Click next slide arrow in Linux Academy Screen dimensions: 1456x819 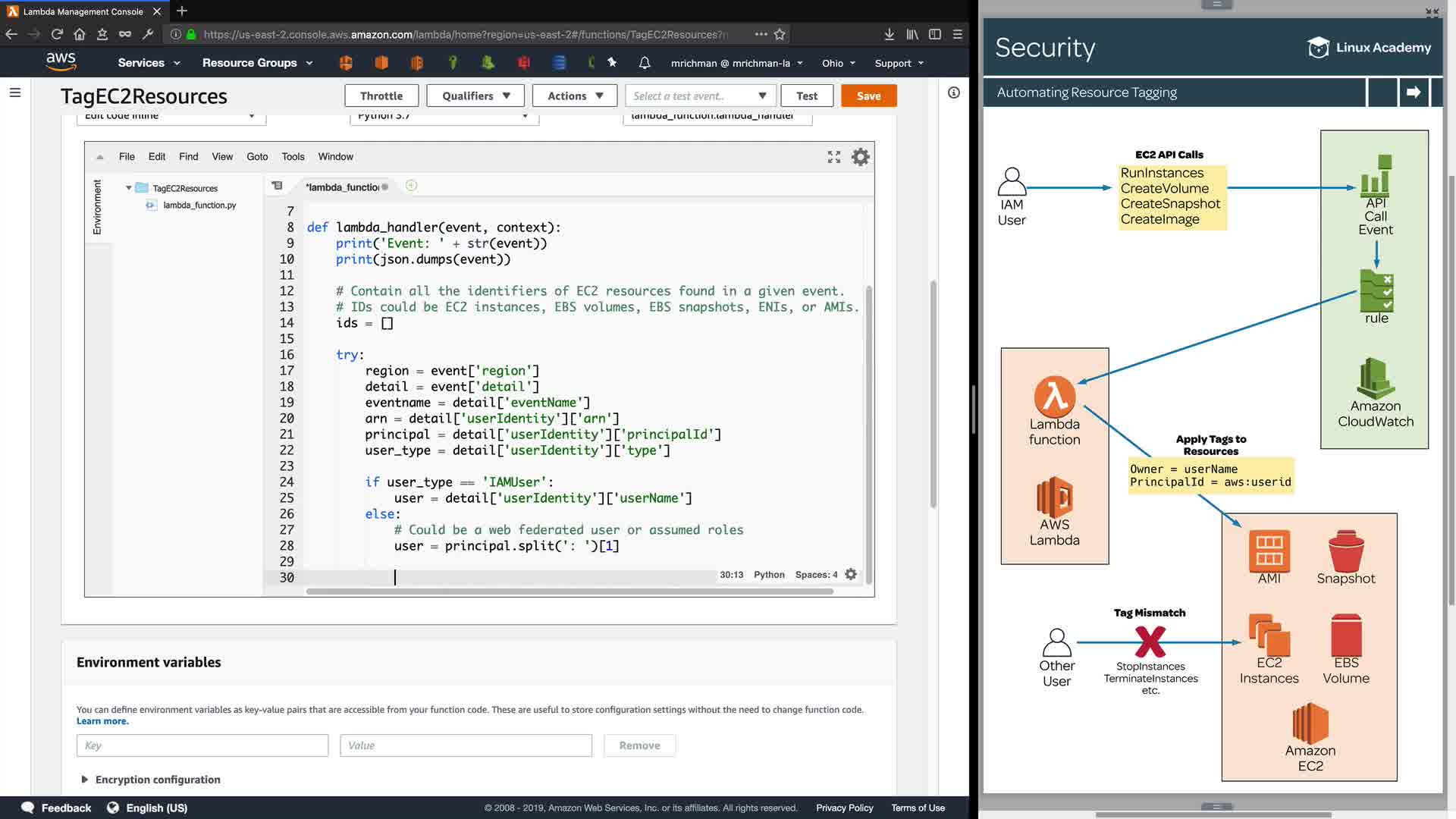tap(1414, 93)
